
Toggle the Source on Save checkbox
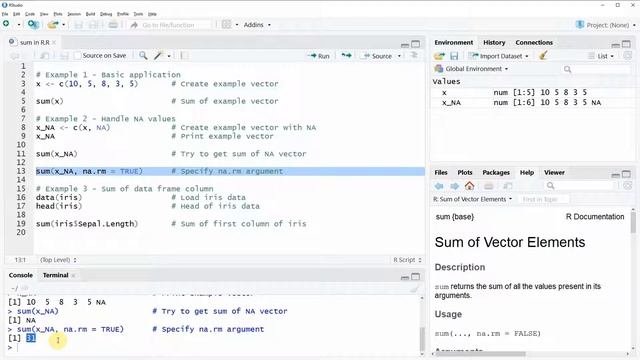click(78, 56)
